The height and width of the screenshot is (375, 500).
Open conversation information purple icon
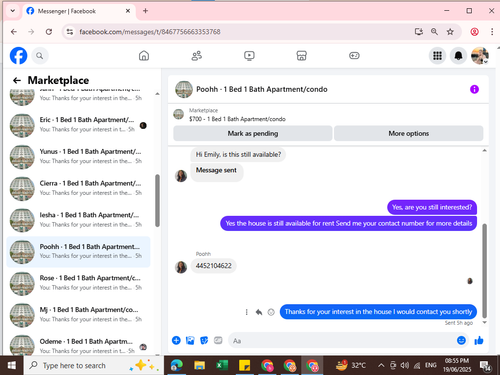tap(474, 89)
